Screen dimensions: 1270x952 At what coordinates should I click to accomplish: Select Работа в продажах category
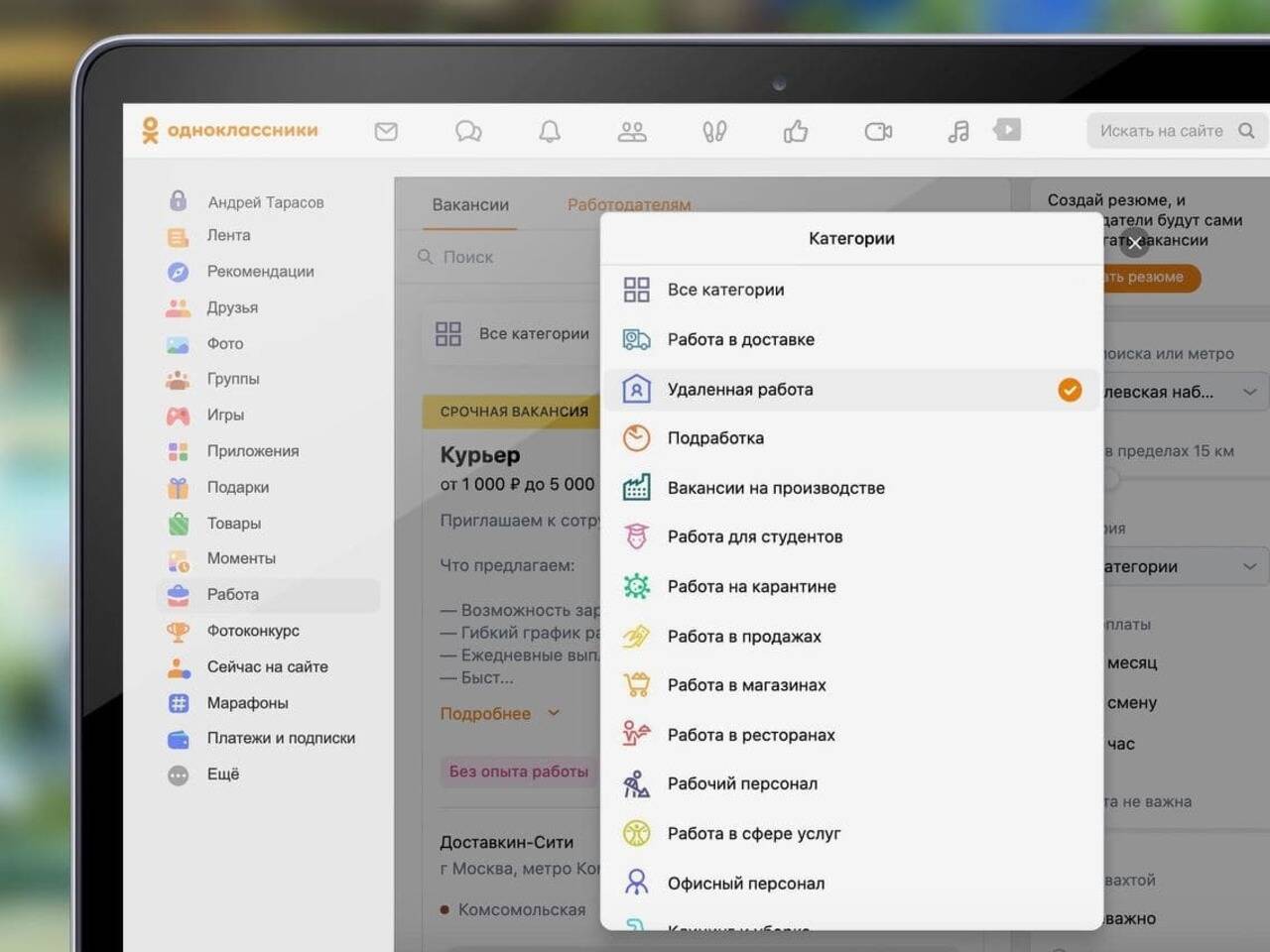[x=851, y=636]
